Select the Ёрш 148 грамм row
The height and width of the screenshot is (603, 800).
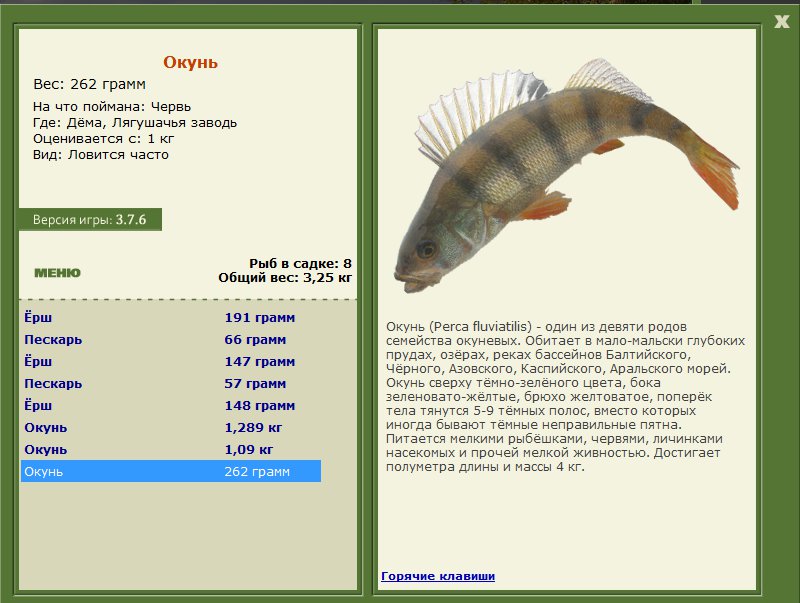coord(171,405)
